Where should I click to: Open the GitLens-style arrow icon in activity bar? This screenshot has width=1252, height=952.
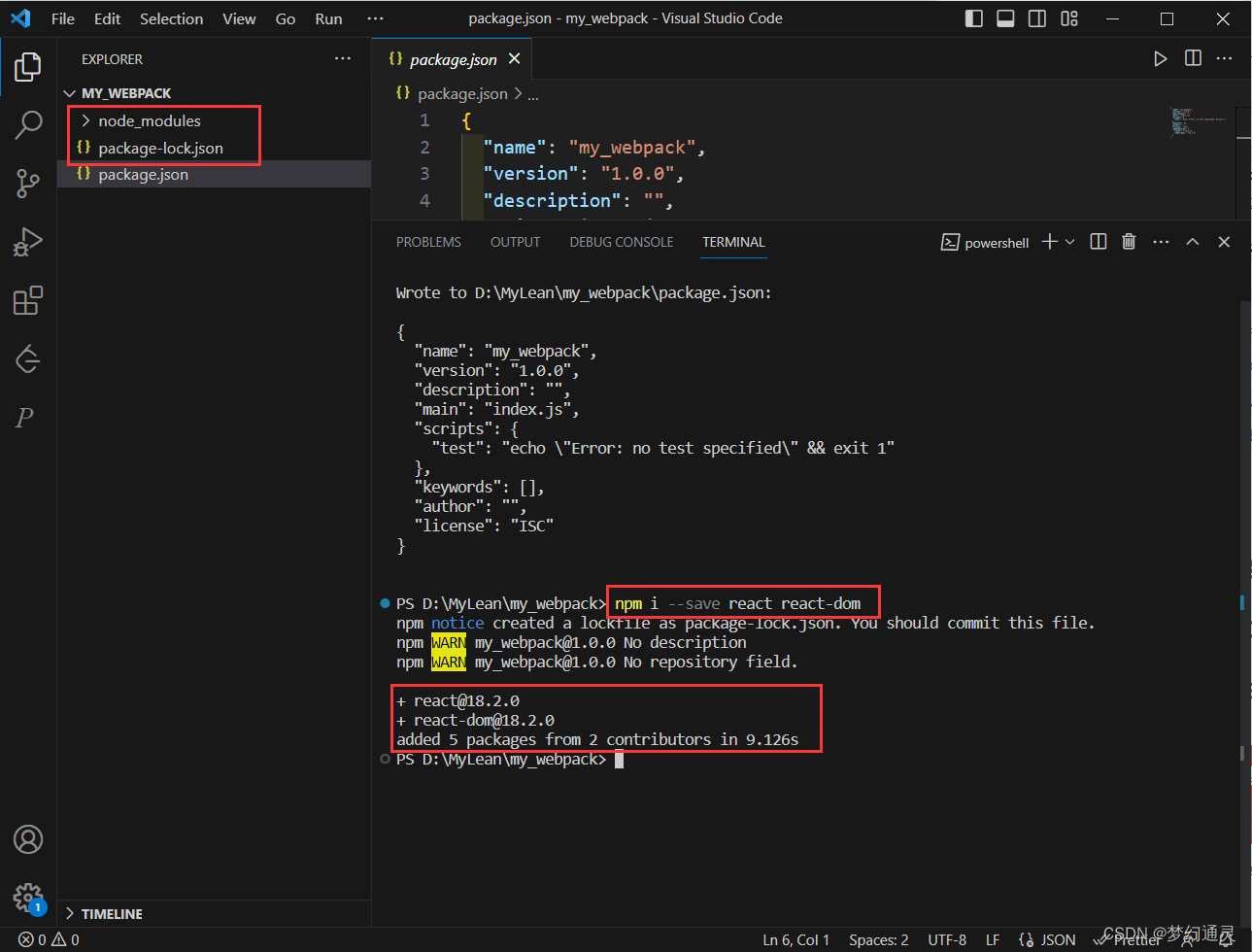28,358
